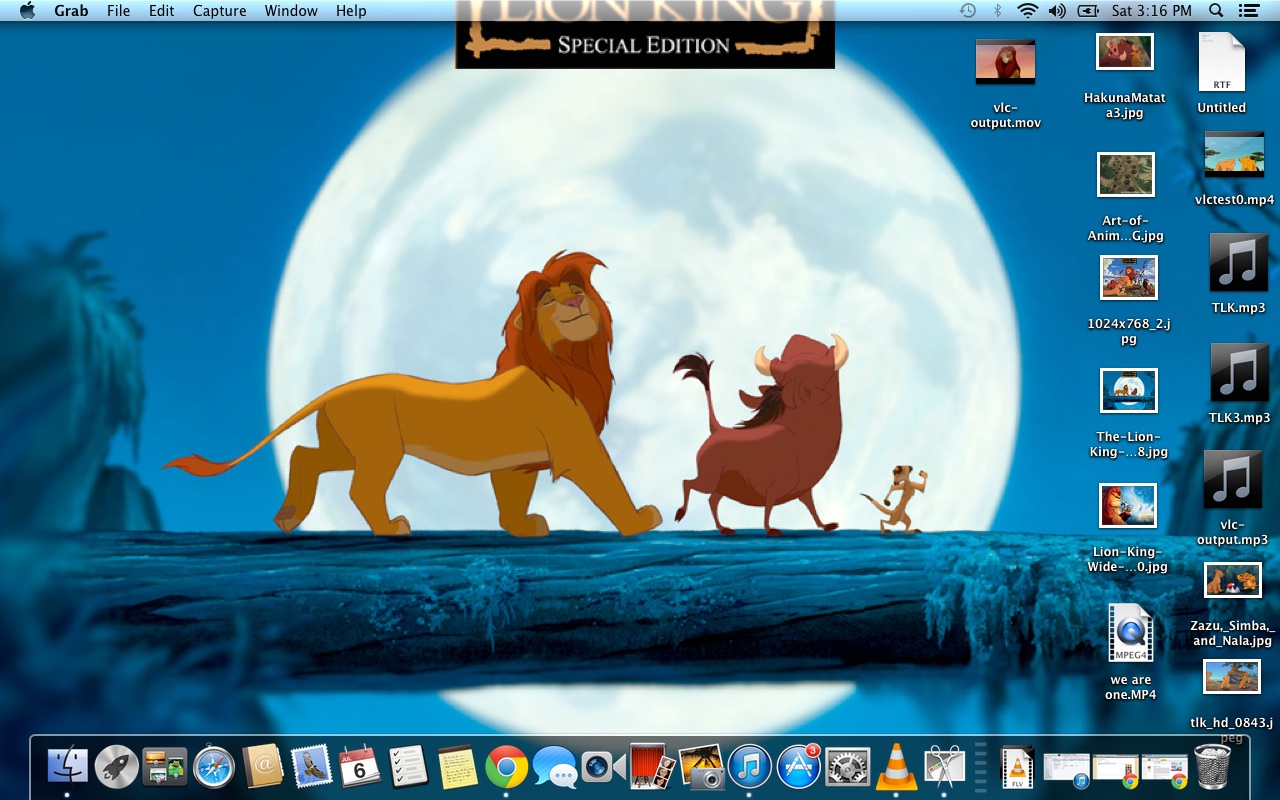
Task: Open the App Store with update badge
Action: click(x=798, y=768)
